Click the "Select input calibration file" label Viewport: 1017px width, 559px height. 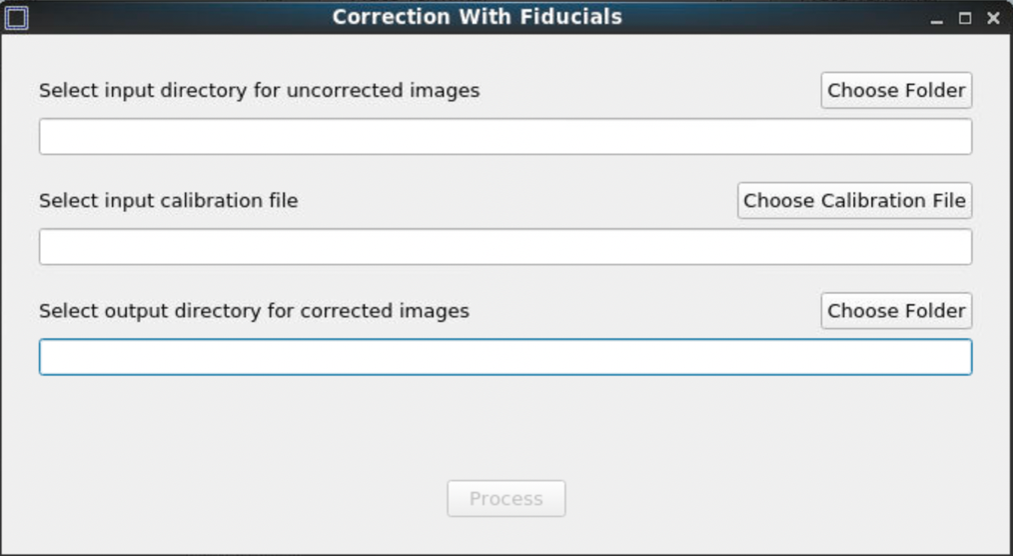tap(168, 201)
